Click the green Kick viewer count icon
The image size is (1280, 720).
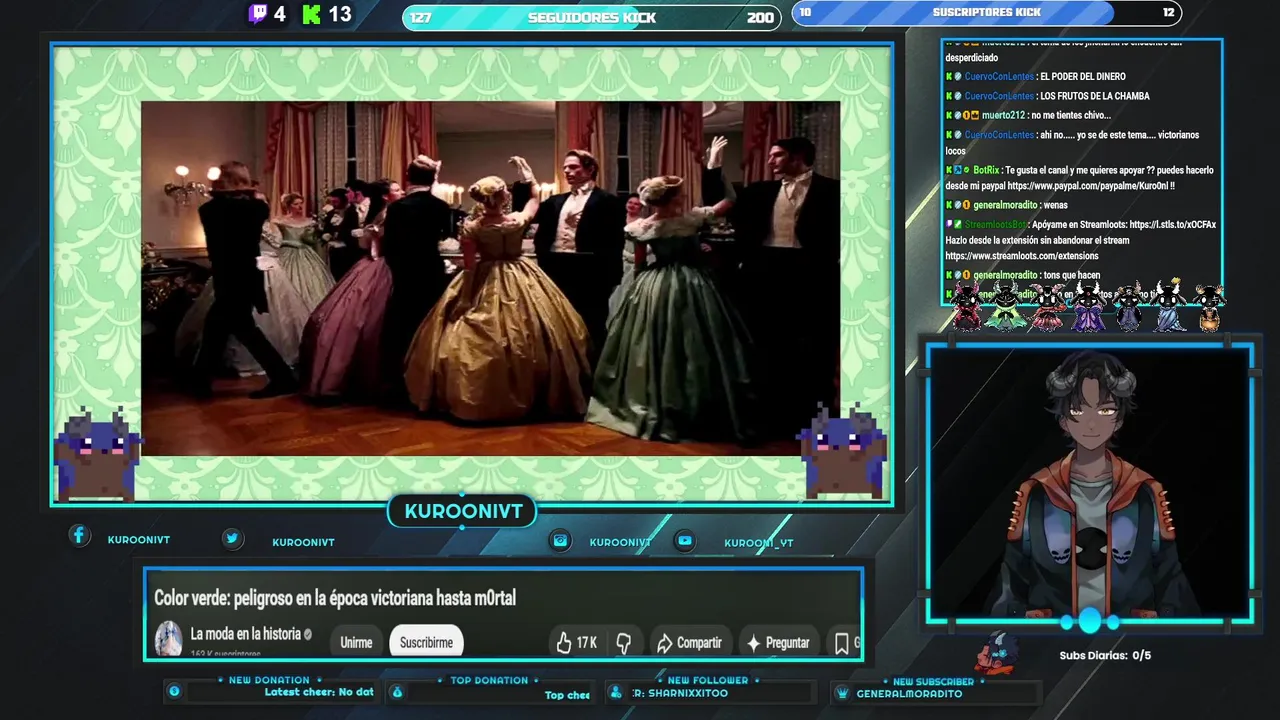click(x=312, y=14)
